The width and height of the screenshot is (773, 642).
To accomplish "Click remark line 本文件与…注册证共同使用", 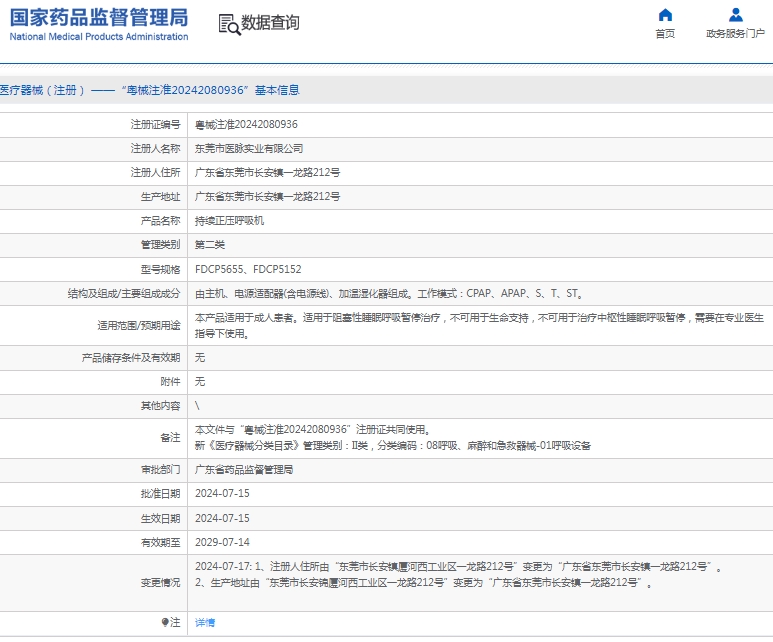I will (x=313, y=429).
